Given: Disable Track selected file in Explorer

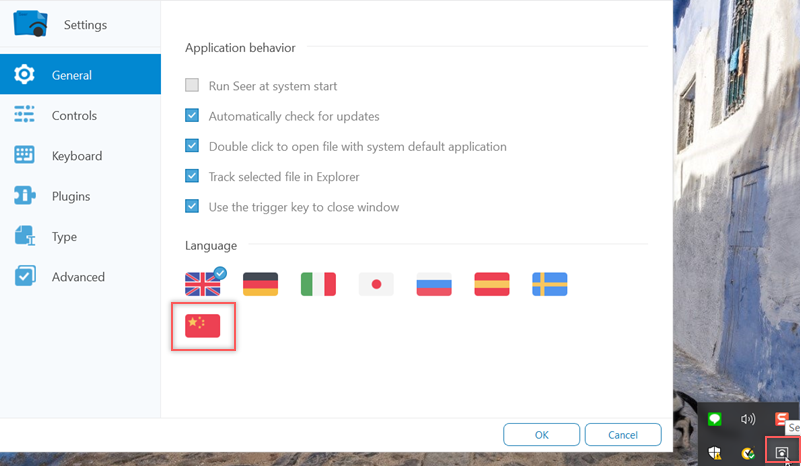Looking at the screenshot, I should pyautogui.click(x=192, y=176).
